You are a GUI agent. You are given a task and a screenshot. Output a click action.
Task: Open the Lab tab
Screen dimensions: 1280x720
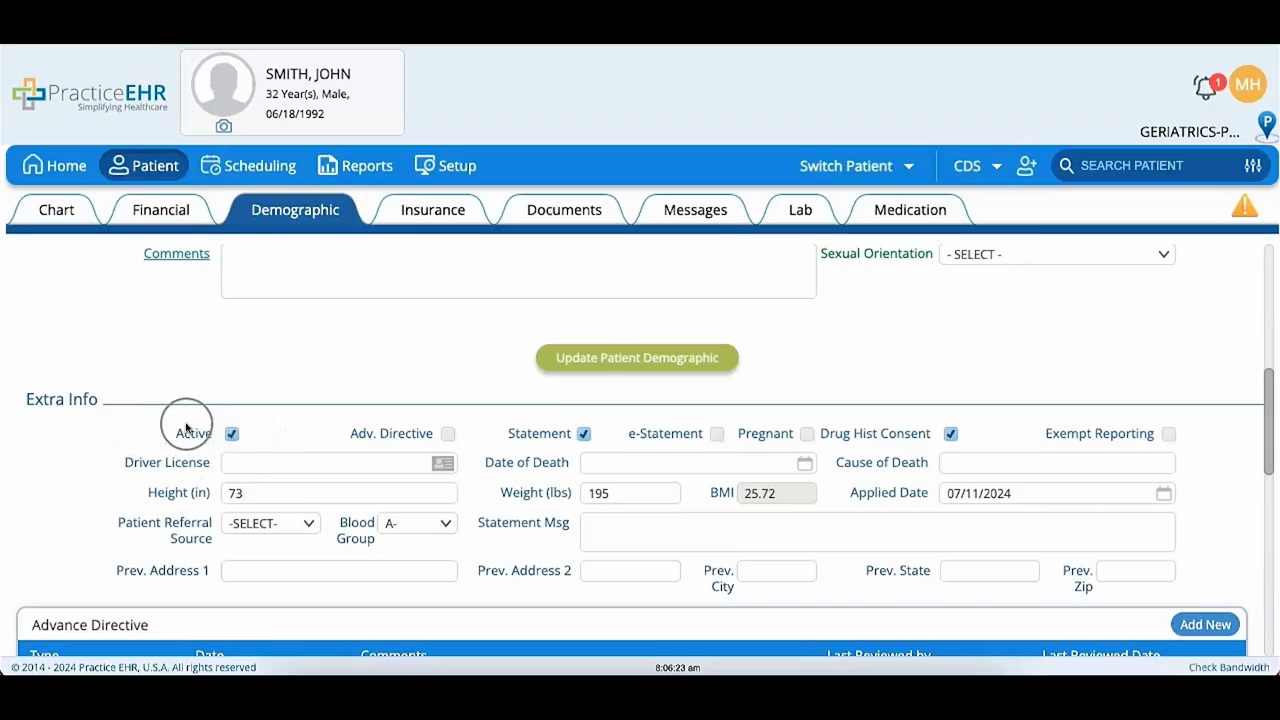800,210
